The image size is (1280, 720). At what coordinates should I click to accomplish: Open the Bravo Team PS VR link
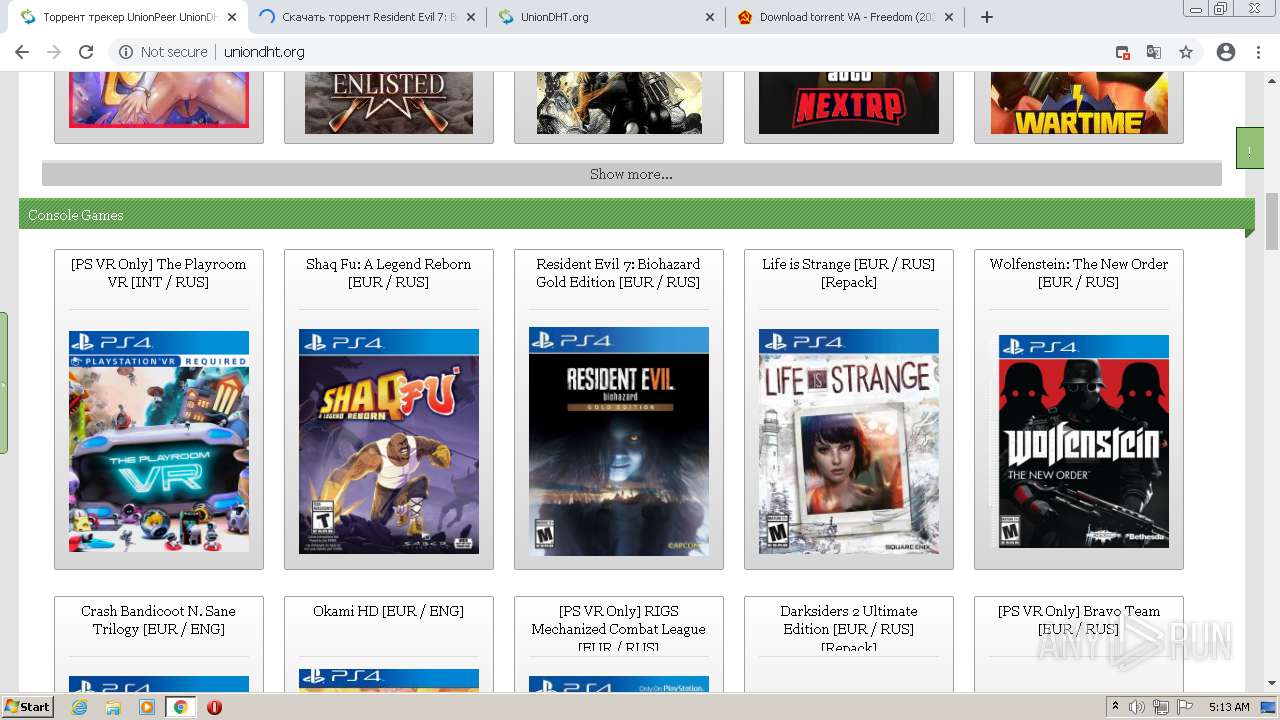1078,620
